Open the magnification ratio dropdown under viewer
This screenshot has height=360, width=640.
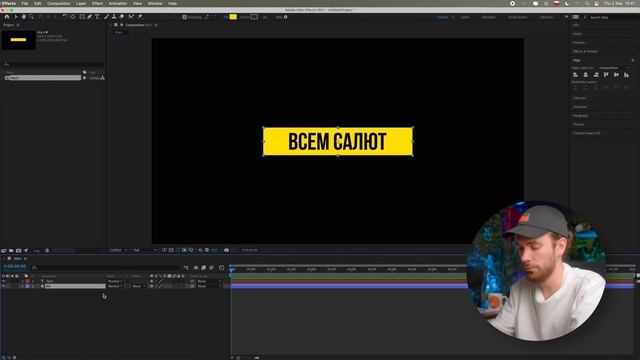(x=118, y=250)
